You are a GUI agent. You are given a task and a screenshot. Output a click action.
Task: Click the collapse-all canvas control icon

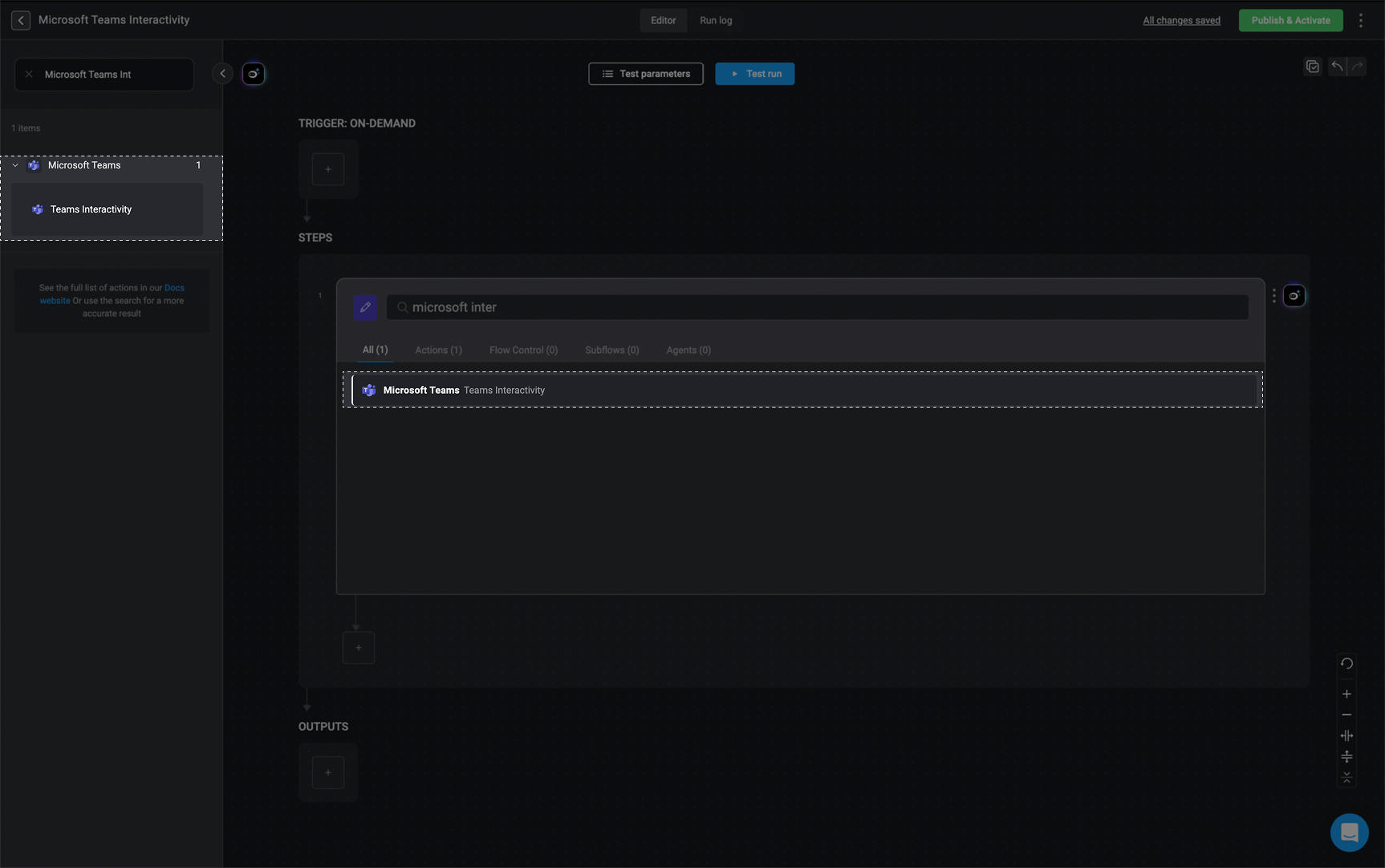tap(1346, 777)
